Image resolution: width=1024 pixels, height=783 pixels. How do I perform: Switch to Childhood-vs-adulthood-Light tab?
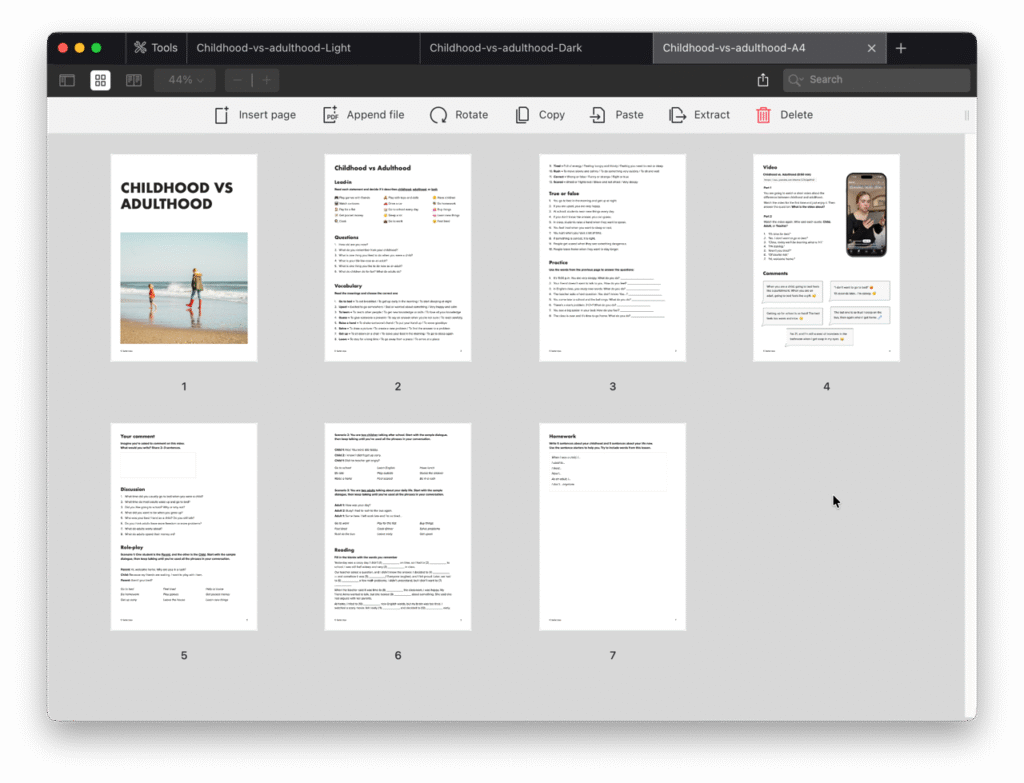pyautogui.click(x=273, y=48)
